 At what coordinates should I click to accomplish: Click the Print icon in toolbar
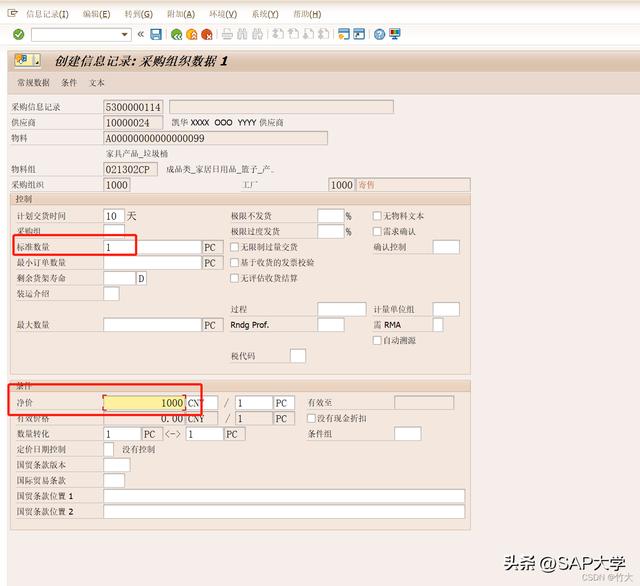[227, 34]
